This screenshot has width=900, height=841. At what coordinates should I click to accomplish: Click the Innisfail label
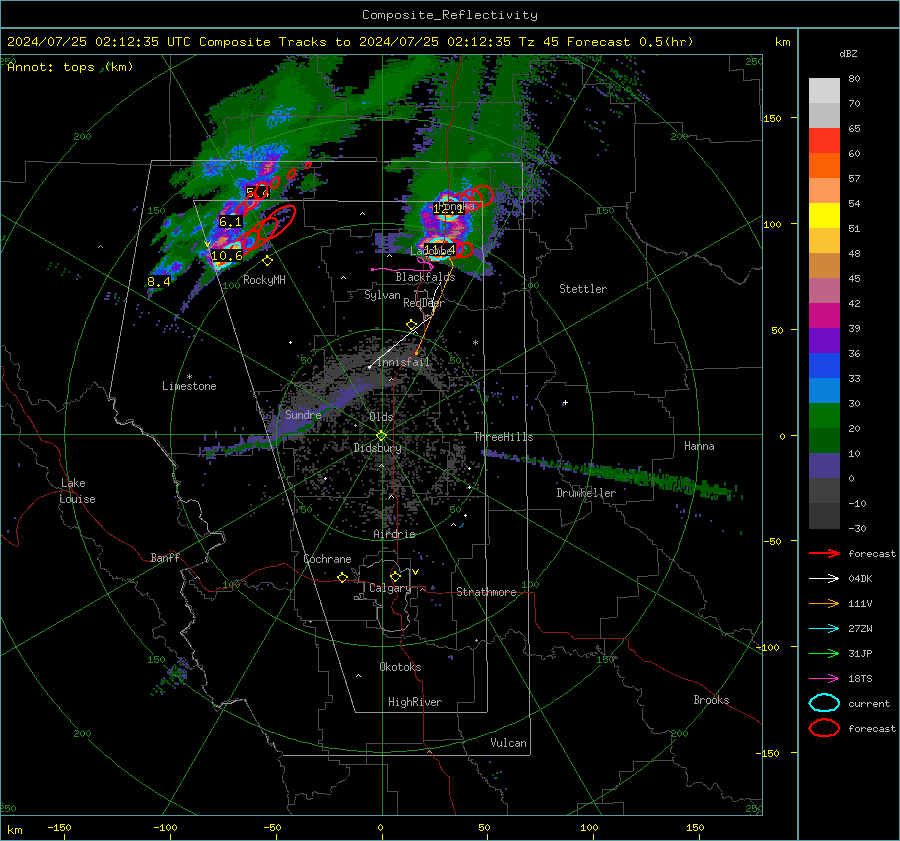tap(403, 362)
